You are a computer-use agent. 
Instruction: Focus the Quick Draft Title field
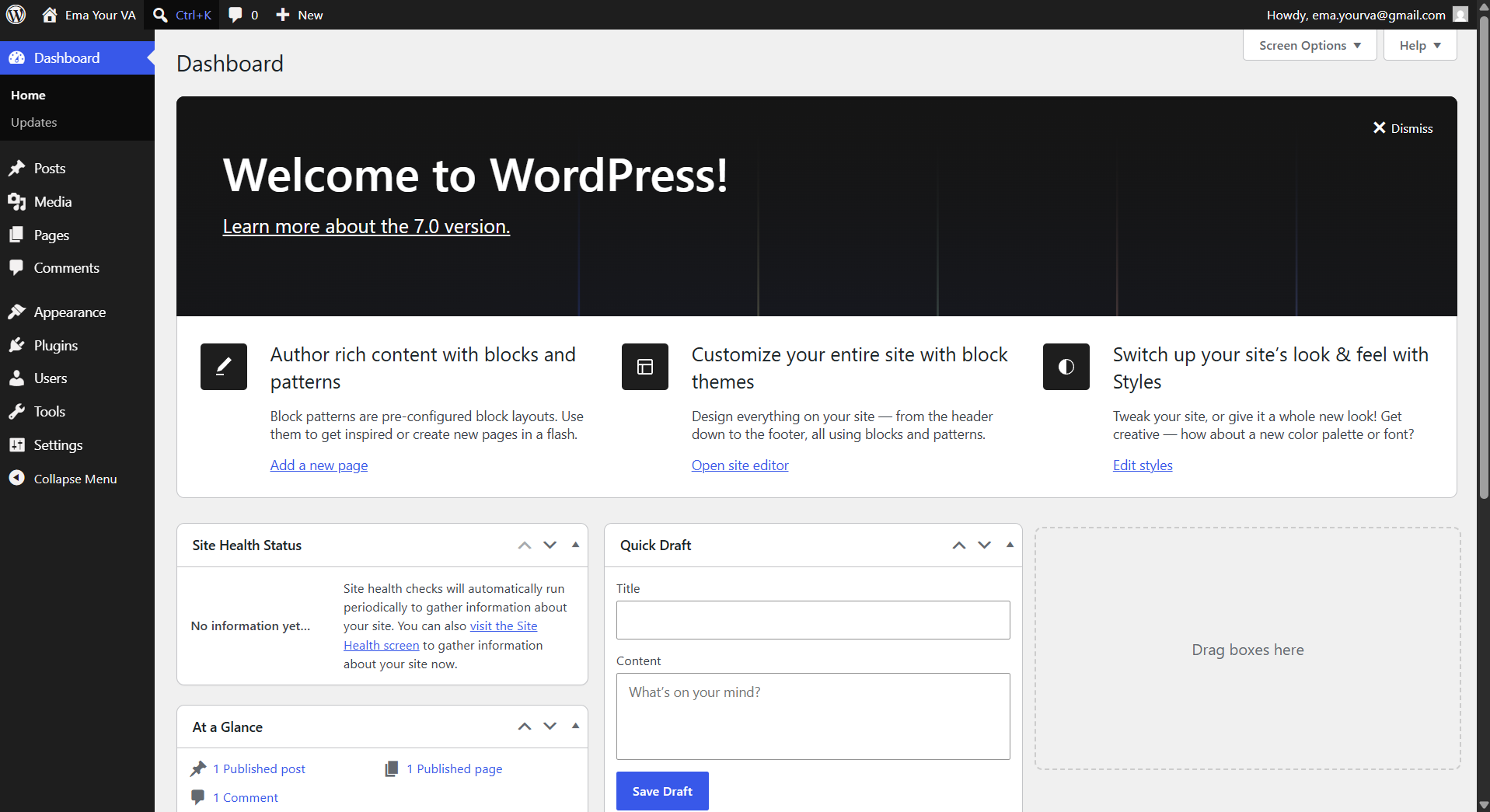813,620
